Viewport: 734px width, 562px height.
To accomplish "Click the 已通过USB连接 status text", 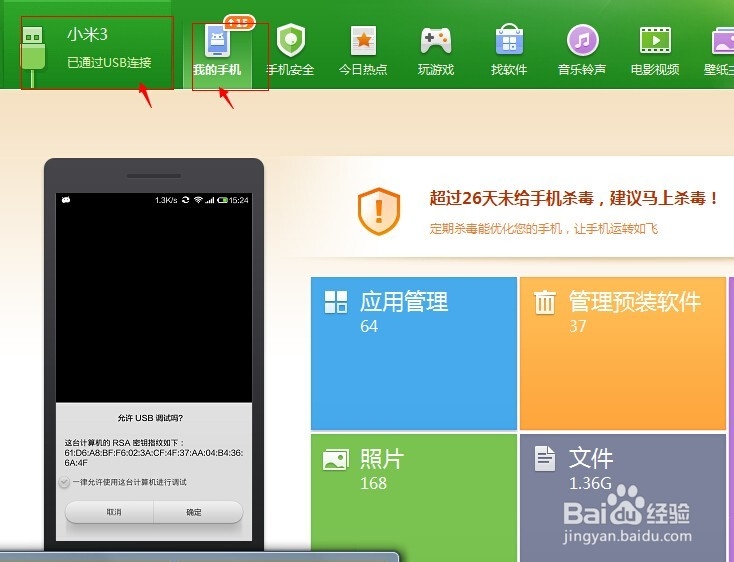I will pos(110,62).
